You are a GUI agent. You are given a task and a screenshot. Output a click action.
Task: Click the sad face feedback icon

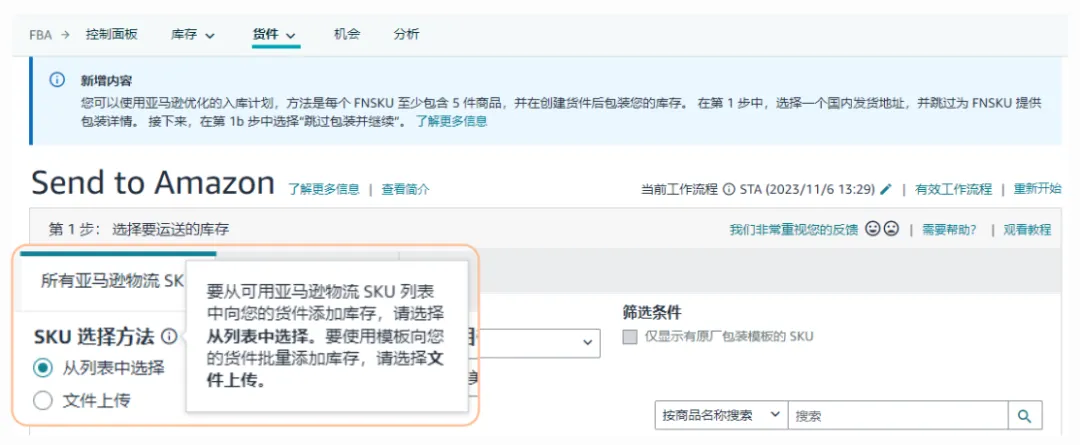pos(891,229)
